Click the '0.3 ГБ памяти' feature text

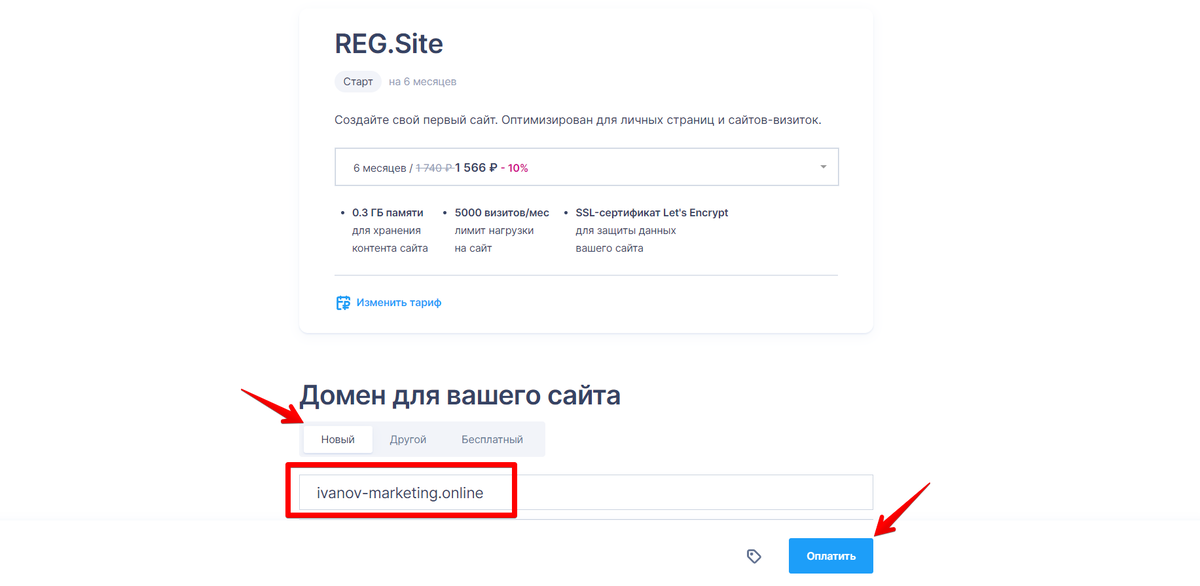[x=388, y=213]
